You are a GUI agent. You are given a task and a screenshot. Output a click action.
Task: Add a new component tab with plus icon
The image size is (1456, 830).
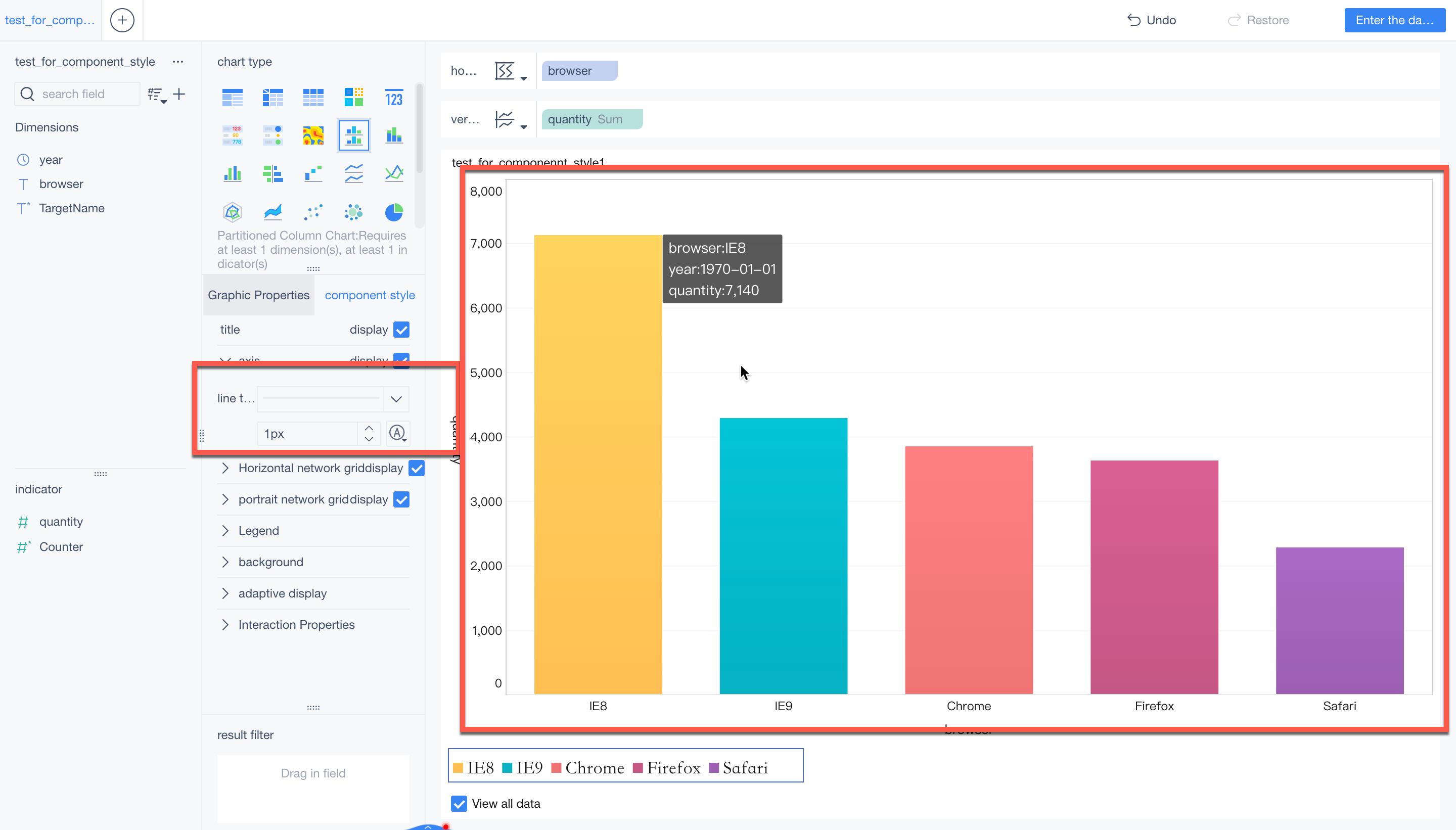pyautogui.click(x=122, y=20)
